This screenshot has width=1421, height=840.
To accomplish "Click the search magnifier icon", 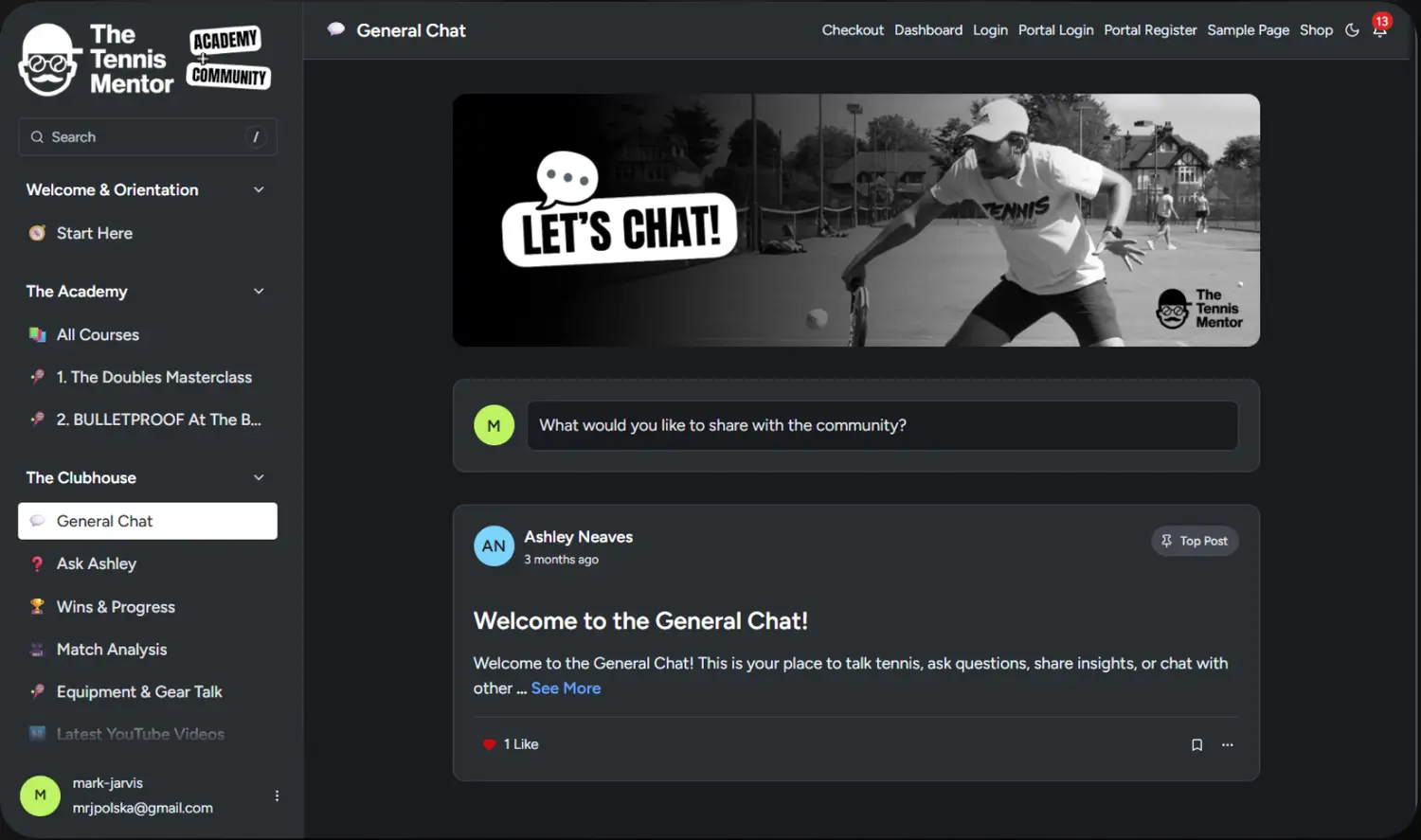I will click(37, 137).
